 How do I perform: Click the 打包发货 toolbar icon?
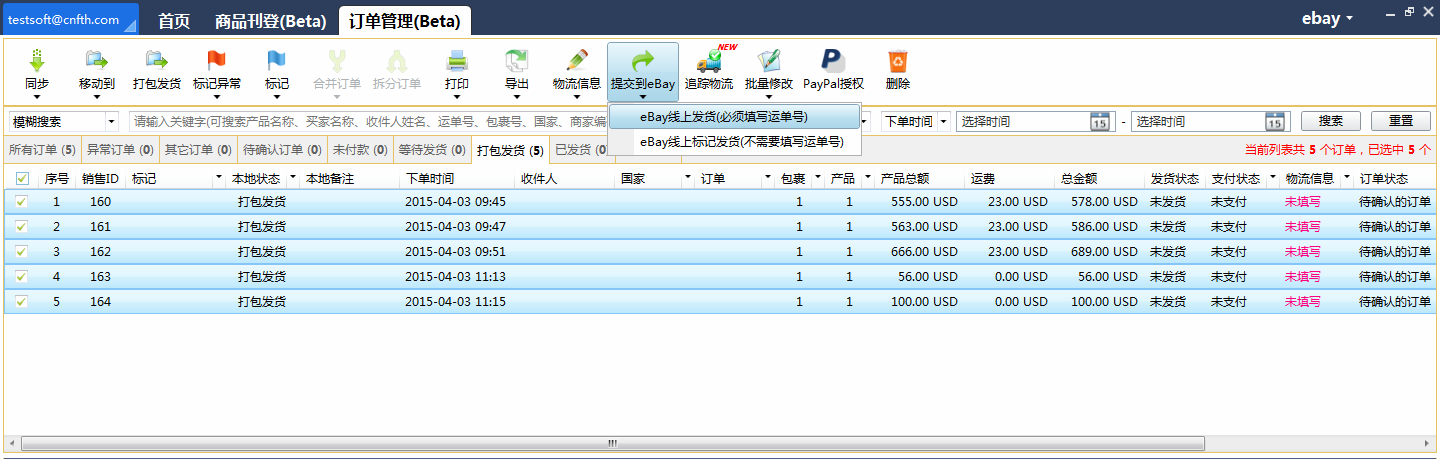pyautogui.click(x=157, y=60)
